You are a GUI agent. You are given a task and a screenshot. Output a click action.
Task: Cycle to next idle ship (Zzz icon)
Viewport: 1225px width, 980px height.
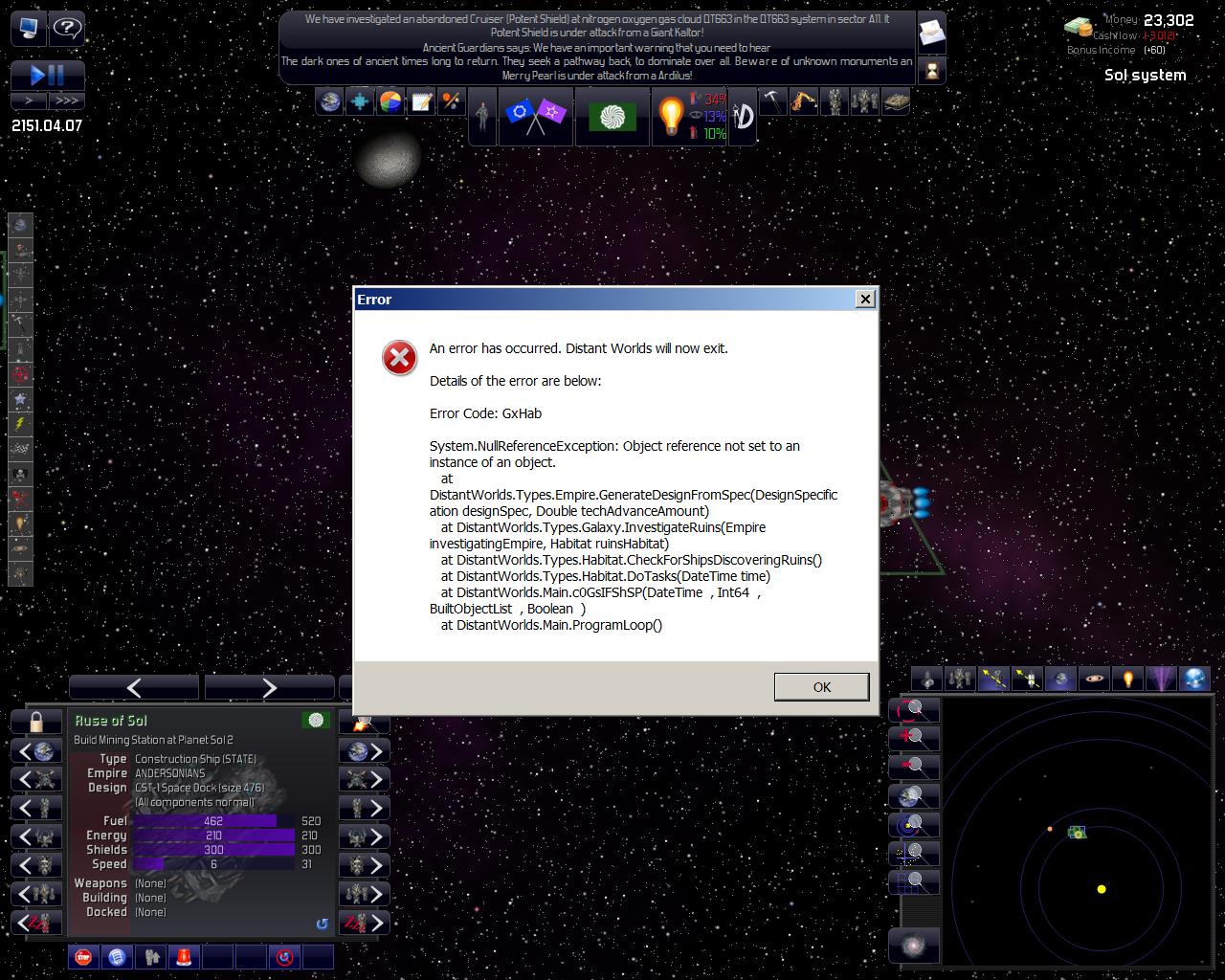367,924
